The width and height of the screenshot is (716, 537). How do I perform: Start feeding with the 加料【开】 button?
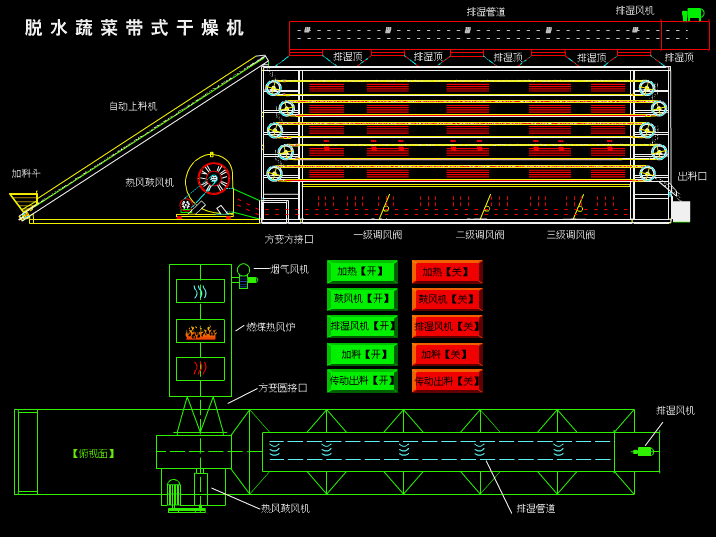coord(362,354)
